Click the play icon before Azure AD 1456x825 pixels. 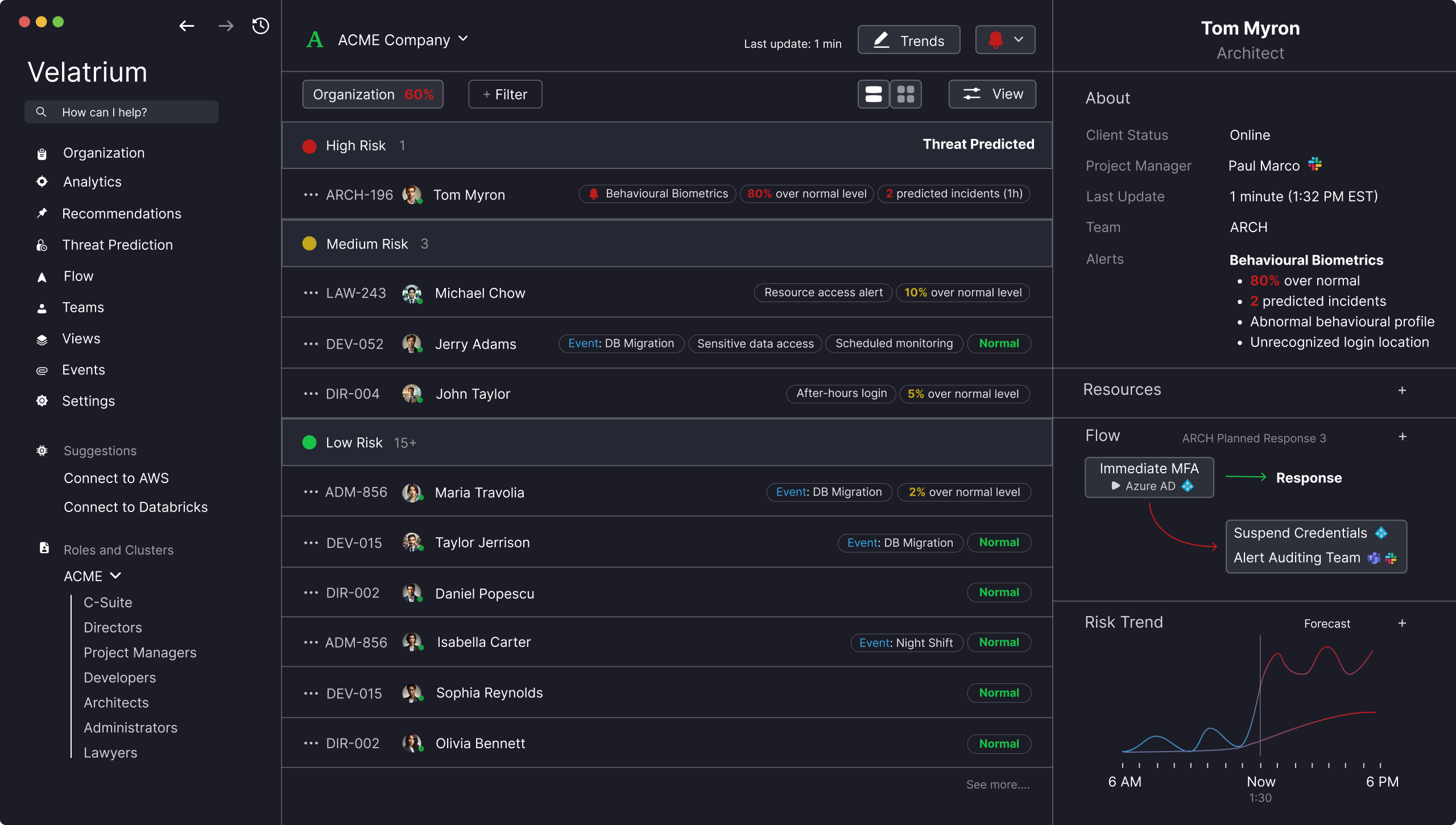pyautogui.click(x=1115, y=486)
